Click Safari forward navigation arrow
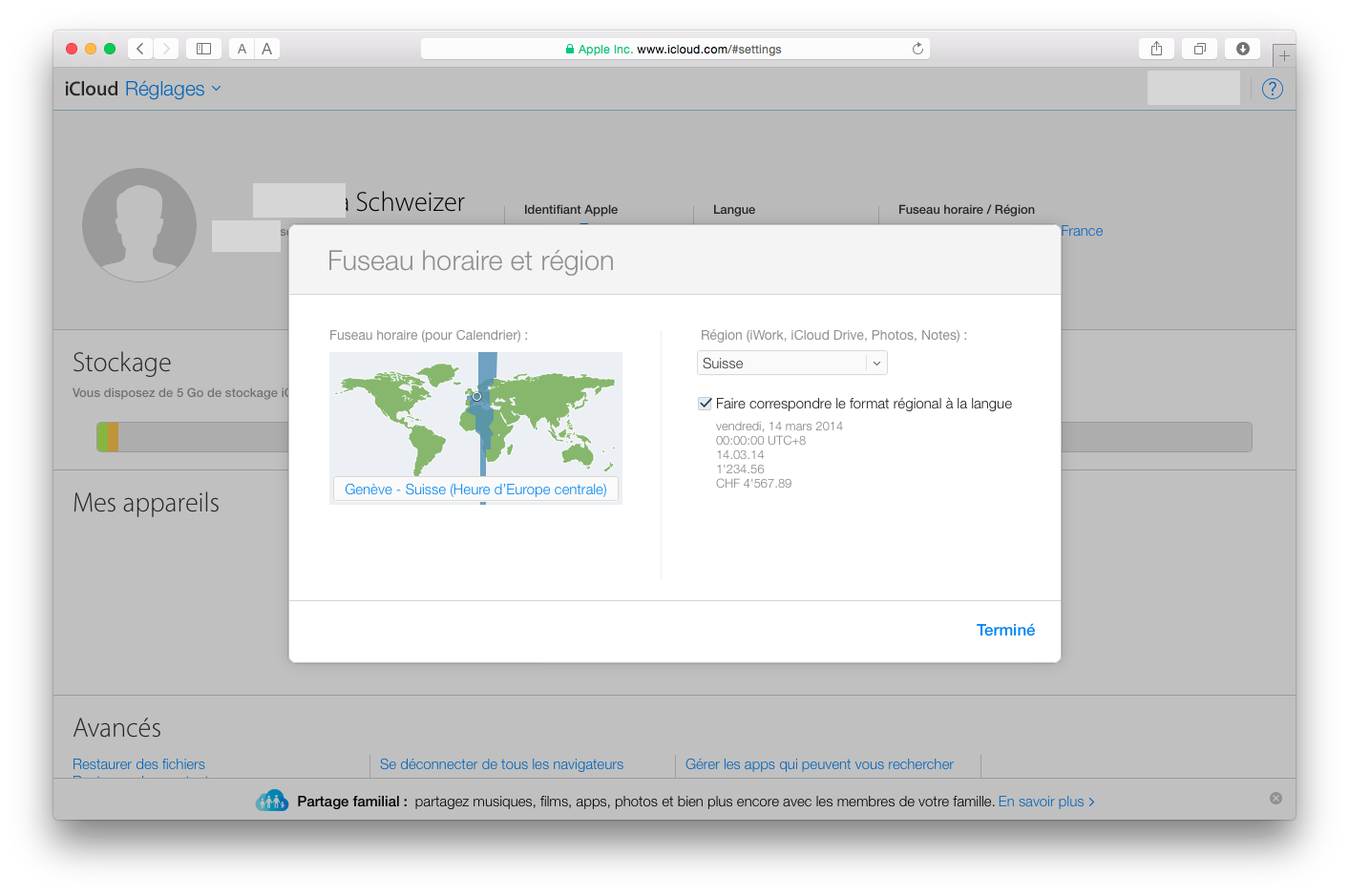Viewport: 1349px width, 896px height. (x=166, y=49)
